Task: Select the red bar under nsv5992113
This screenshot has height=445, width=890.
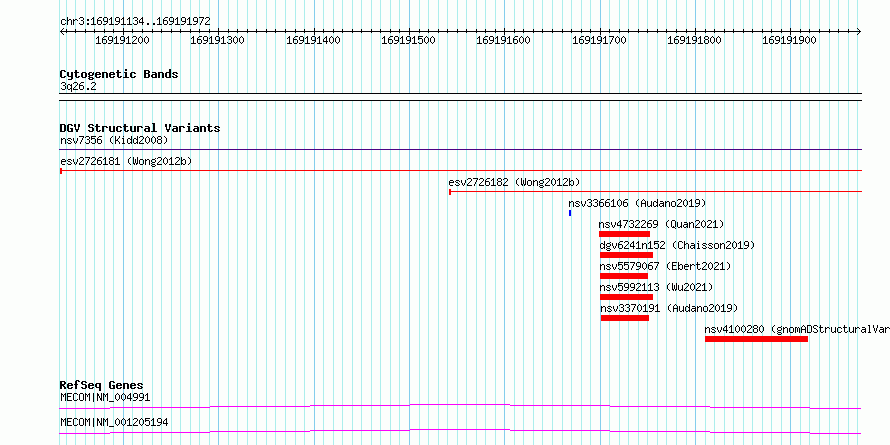Action: click(x=626, y=297)
